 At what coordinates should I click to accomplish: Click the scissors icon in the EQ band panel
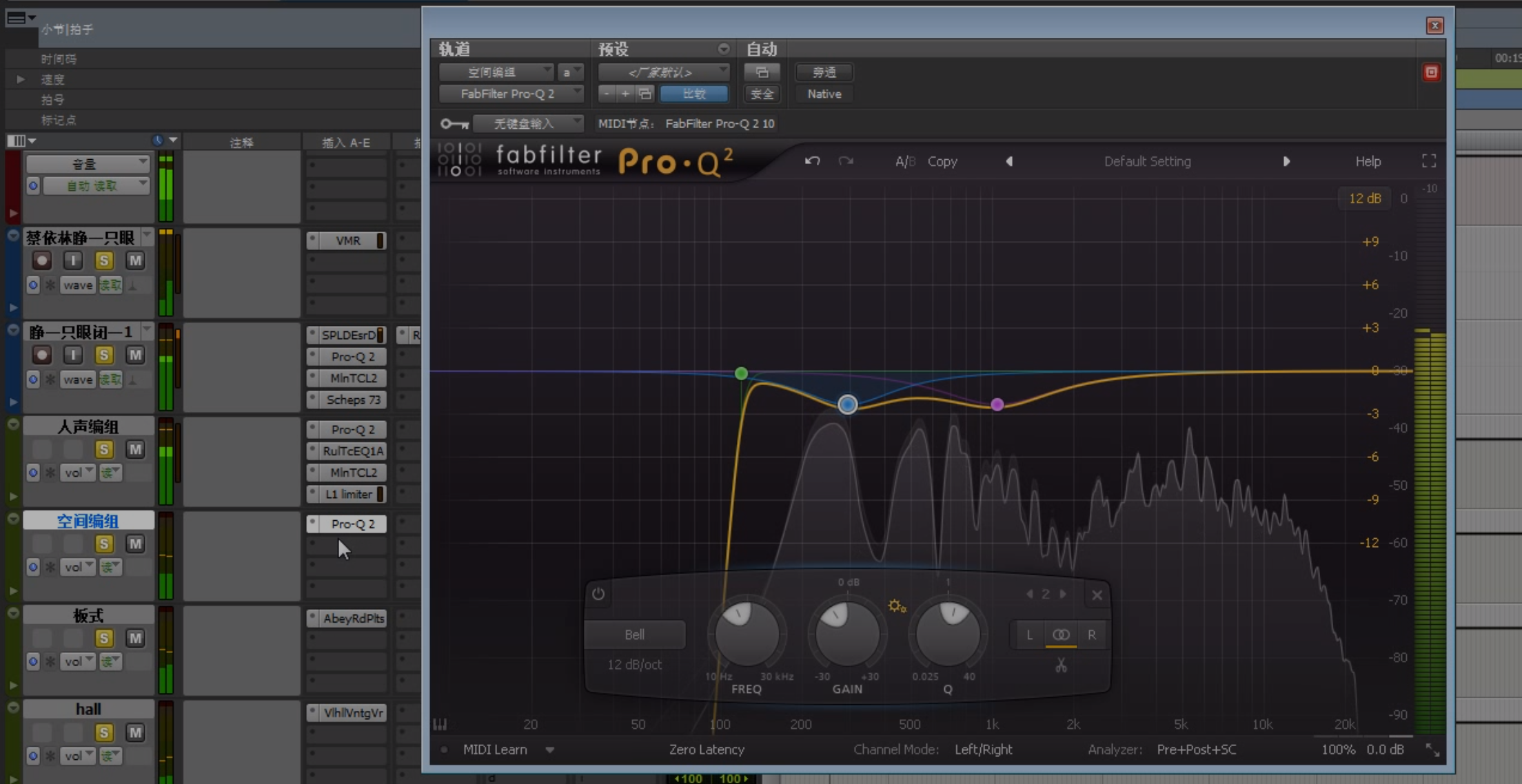pos(1061,664)
